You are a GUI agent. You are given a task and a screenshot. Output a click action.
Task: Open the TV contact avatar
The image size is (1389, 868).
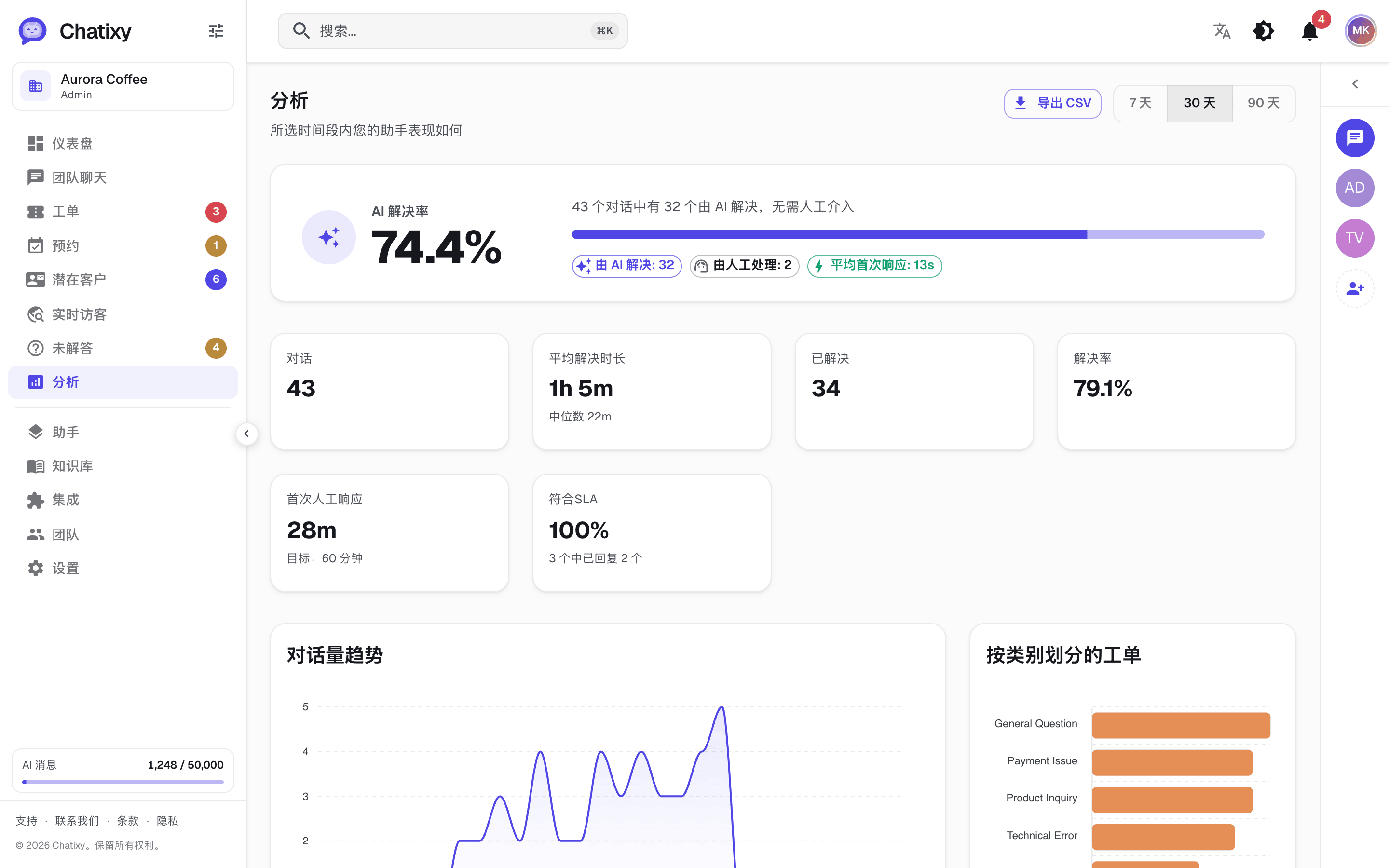coord(1355,238)
